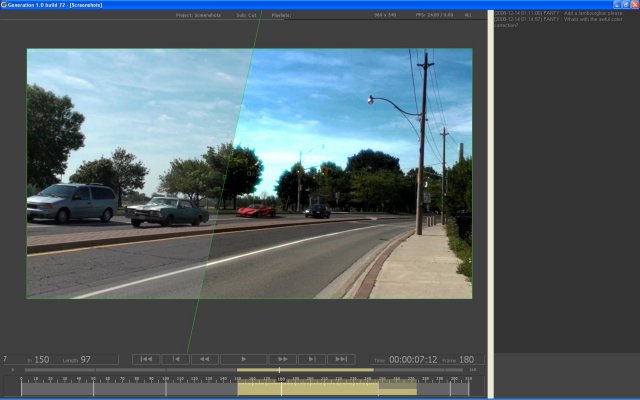Click the In point value 150
The image size is (640, 400).
pos(42,360)
